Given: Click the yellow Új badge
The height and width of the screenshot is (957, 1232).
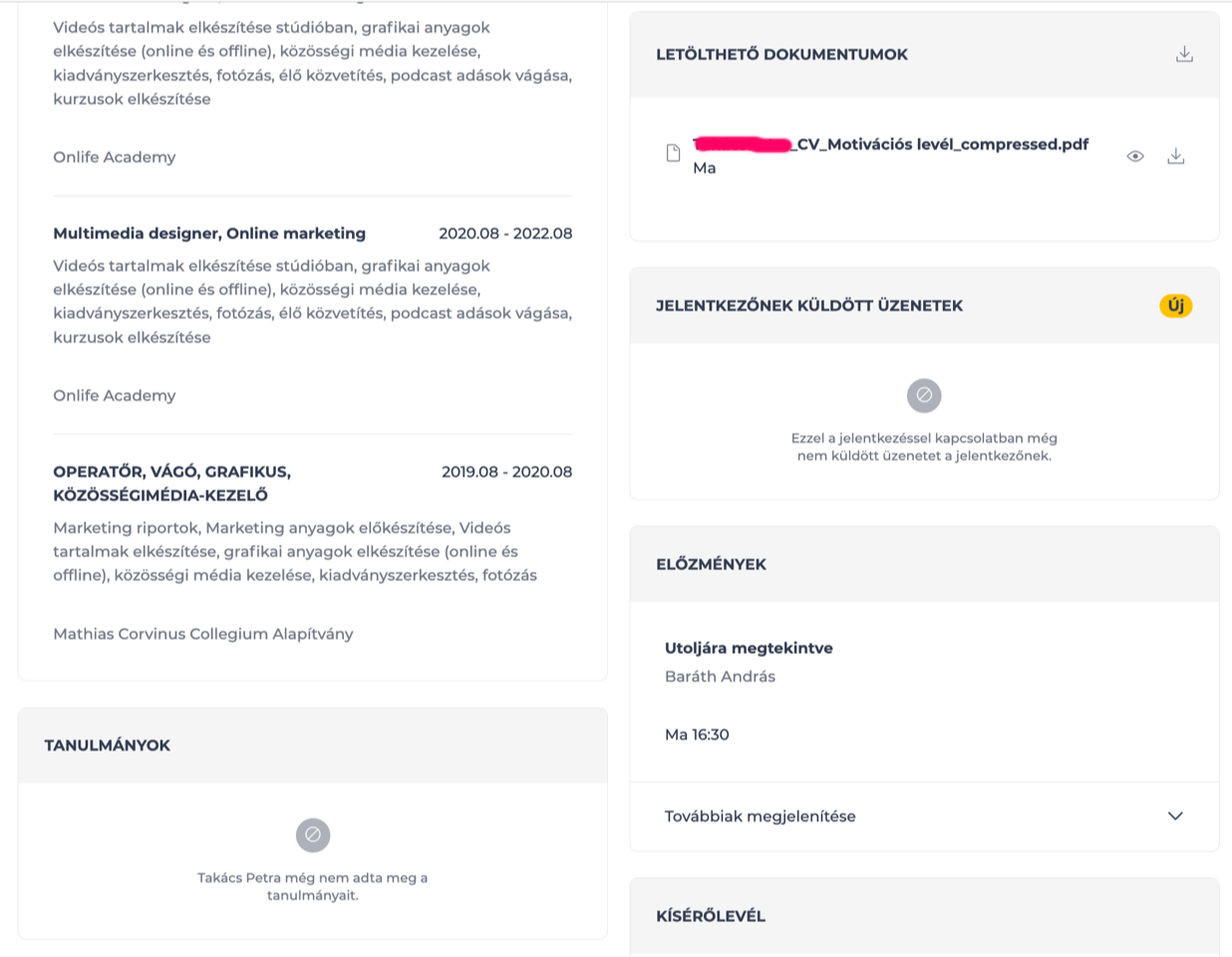Looking at the screenshot, I should click(x=1176, y=306).
